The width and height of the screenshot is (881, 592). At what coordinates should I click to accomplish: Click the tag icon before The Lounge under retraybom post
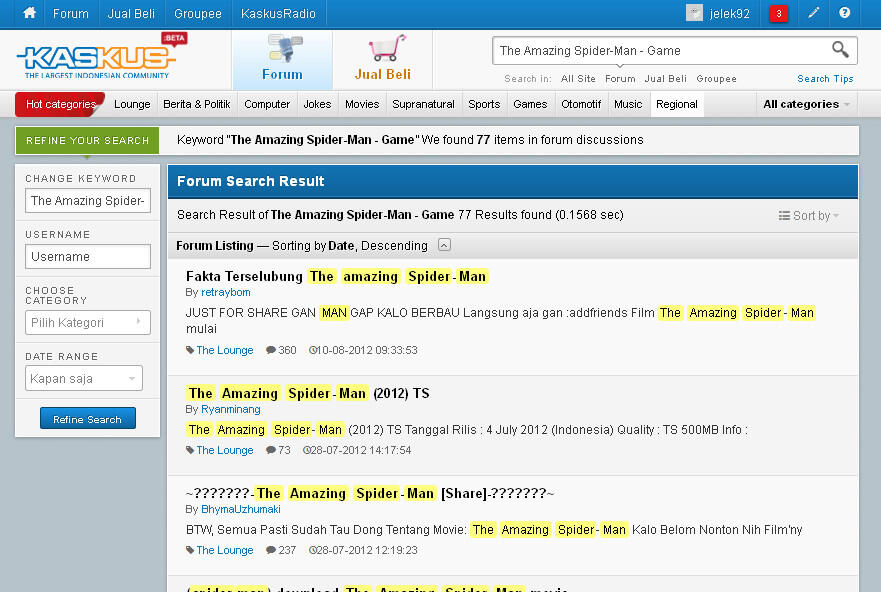[x=190, y=350]
